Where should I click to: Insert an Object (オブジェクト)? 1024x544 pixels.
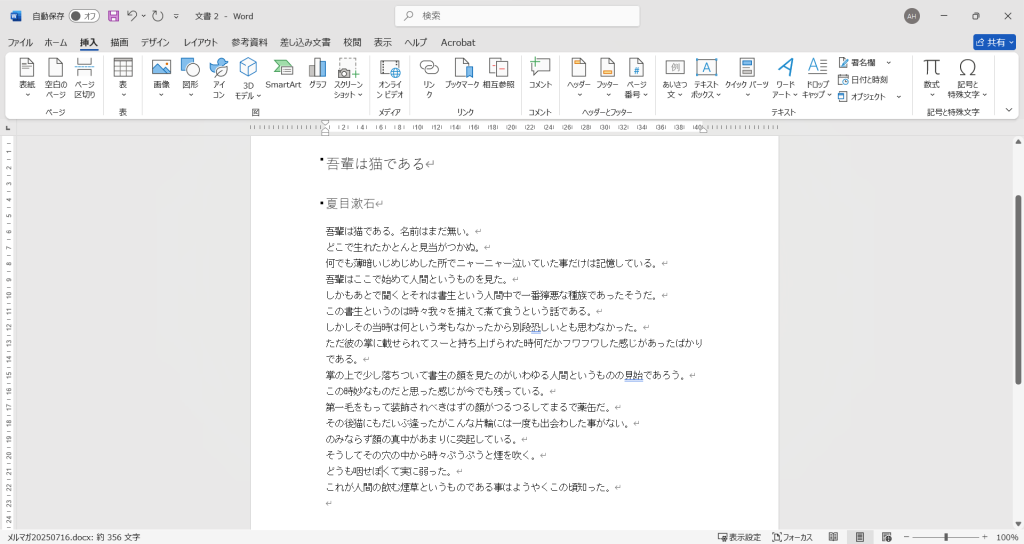(861, 97)
